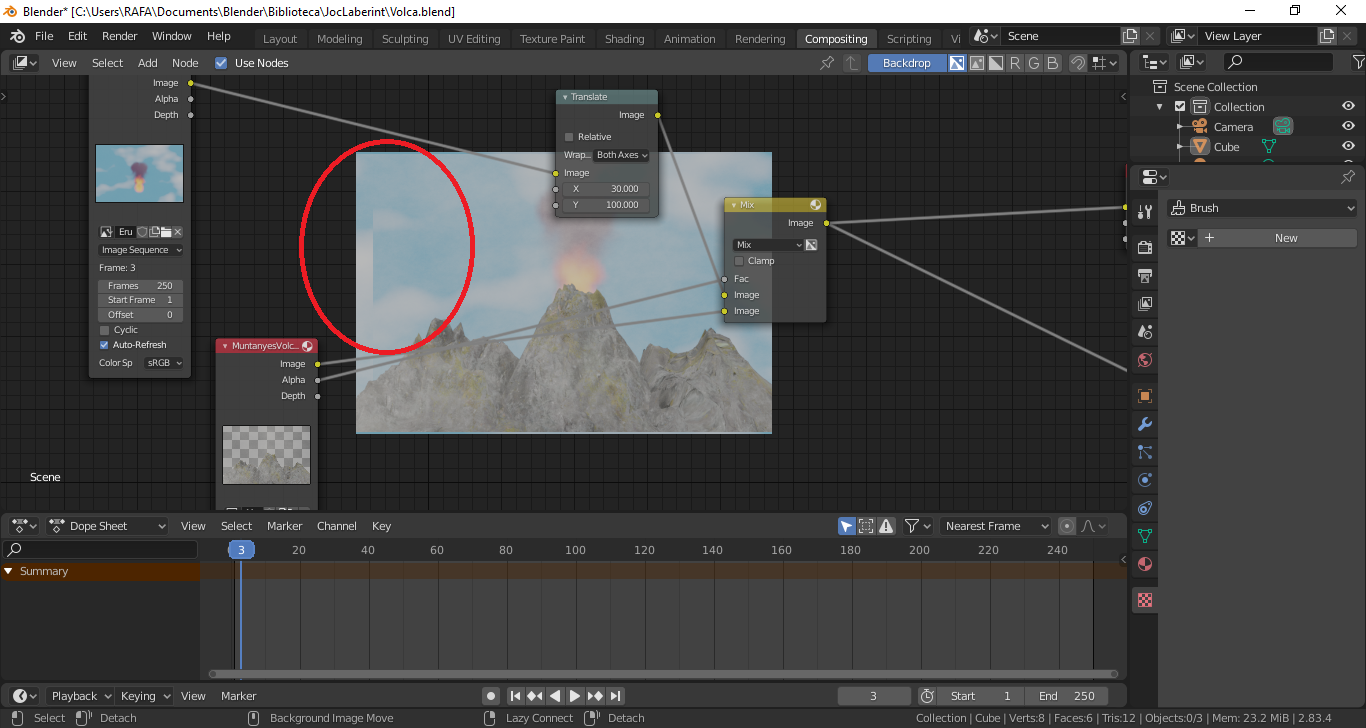Open the View Layer properties tab
The image size is (1366, 728).
(x=1145, y=303)
